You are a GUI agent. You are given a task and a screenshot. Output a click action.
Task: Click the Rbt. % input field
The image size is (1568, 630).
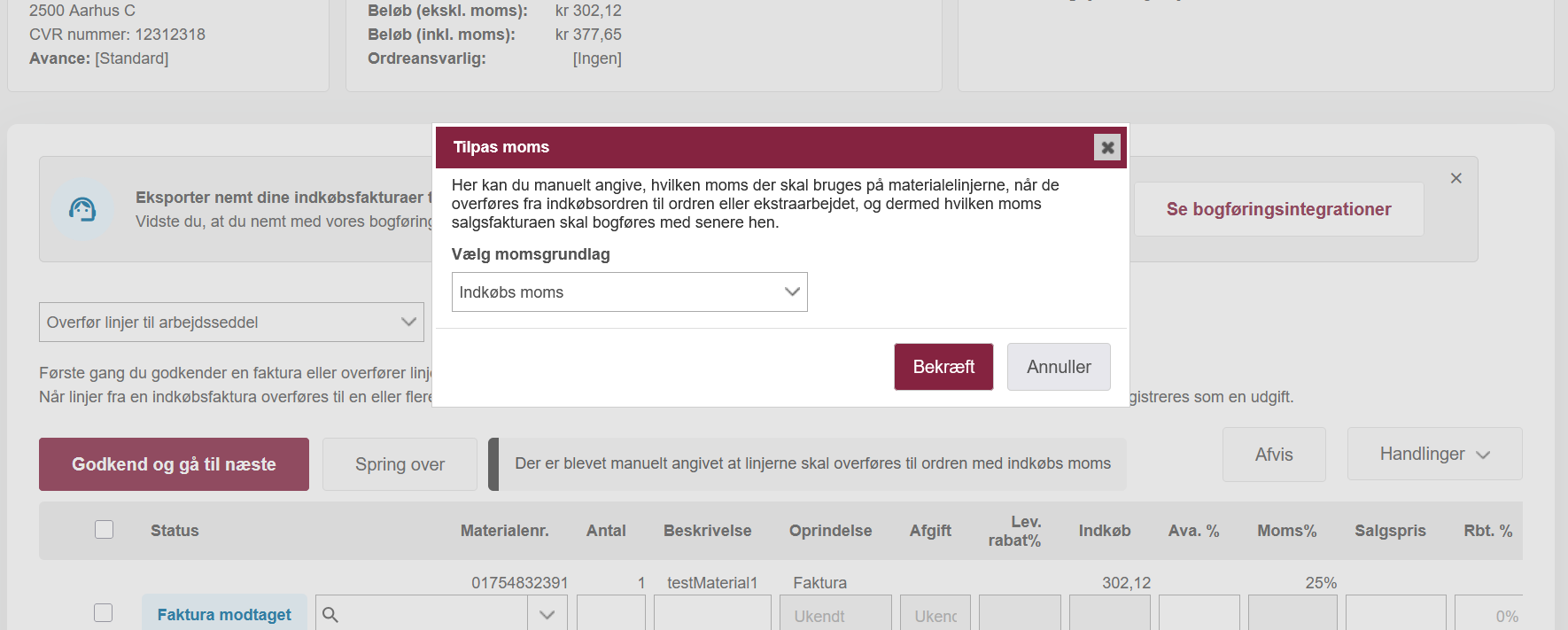click(x=1488, y=615)
